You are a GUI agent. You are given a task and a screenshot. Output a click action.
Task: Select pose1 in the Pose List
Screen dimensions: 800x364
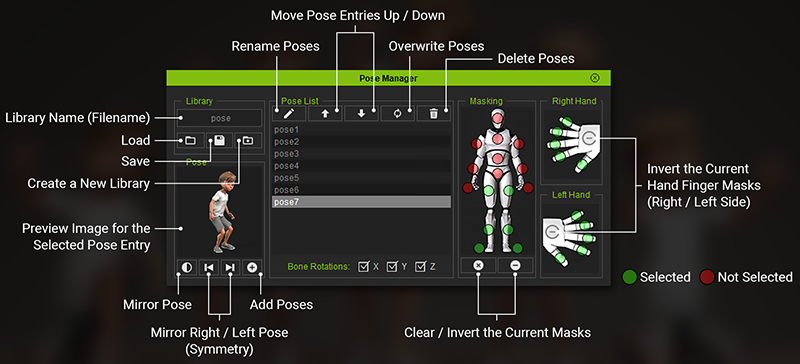point(361,130)
